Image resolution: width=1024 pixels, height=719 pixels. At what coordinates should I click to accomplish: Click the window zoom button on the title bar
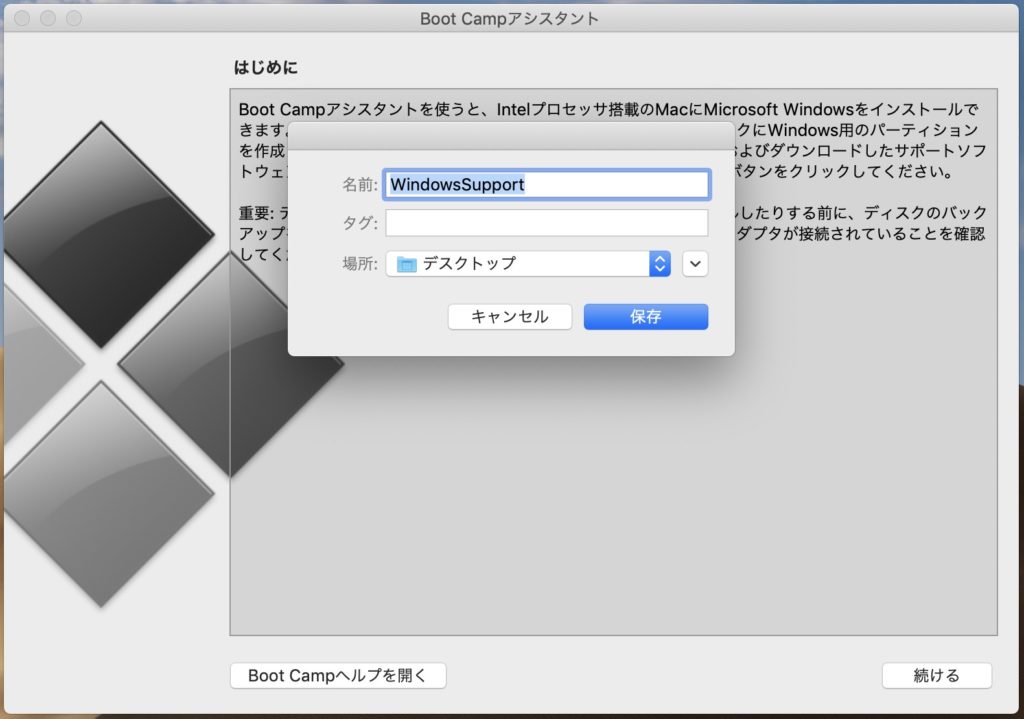click(74, 18)
